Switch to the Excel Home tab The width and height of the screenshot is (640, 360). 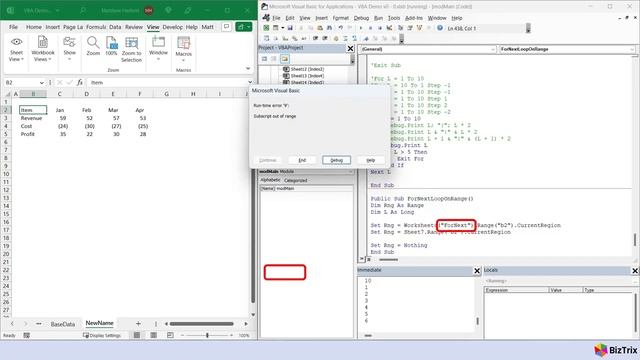(33, 27)
